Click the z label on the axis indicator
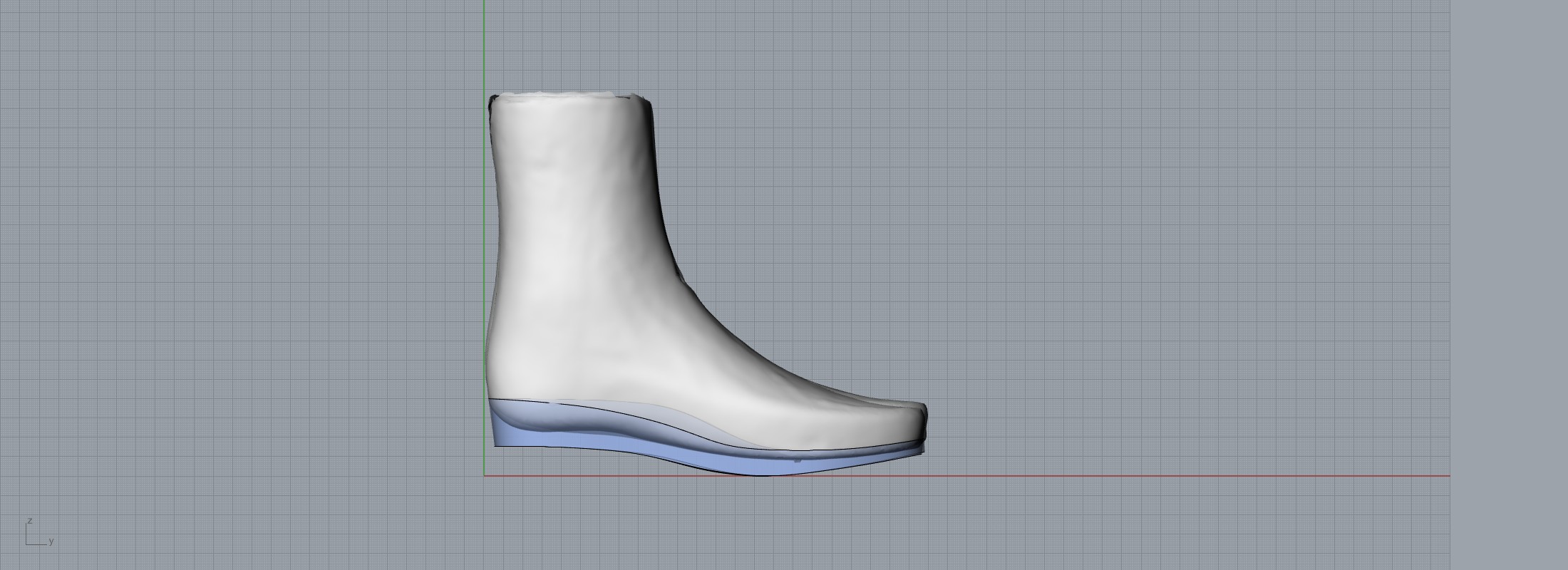The image size is (1568, 570). (30, 521)
